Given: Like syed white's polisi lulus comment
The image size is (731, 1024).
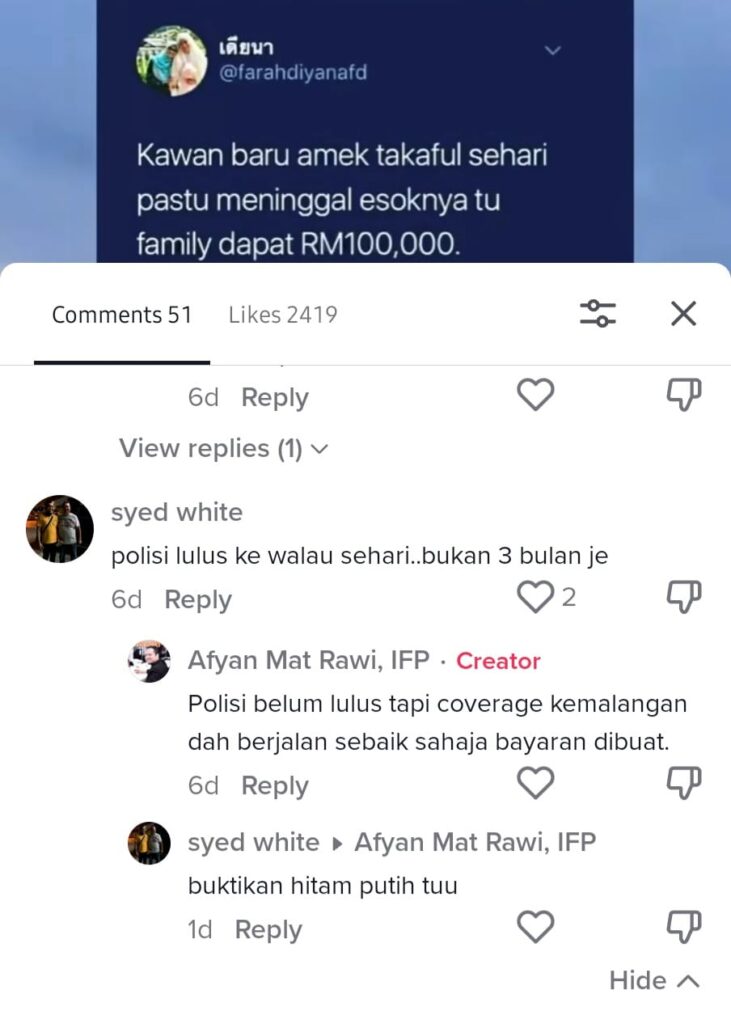Looking at the screenshot, I should coord(536,597).
